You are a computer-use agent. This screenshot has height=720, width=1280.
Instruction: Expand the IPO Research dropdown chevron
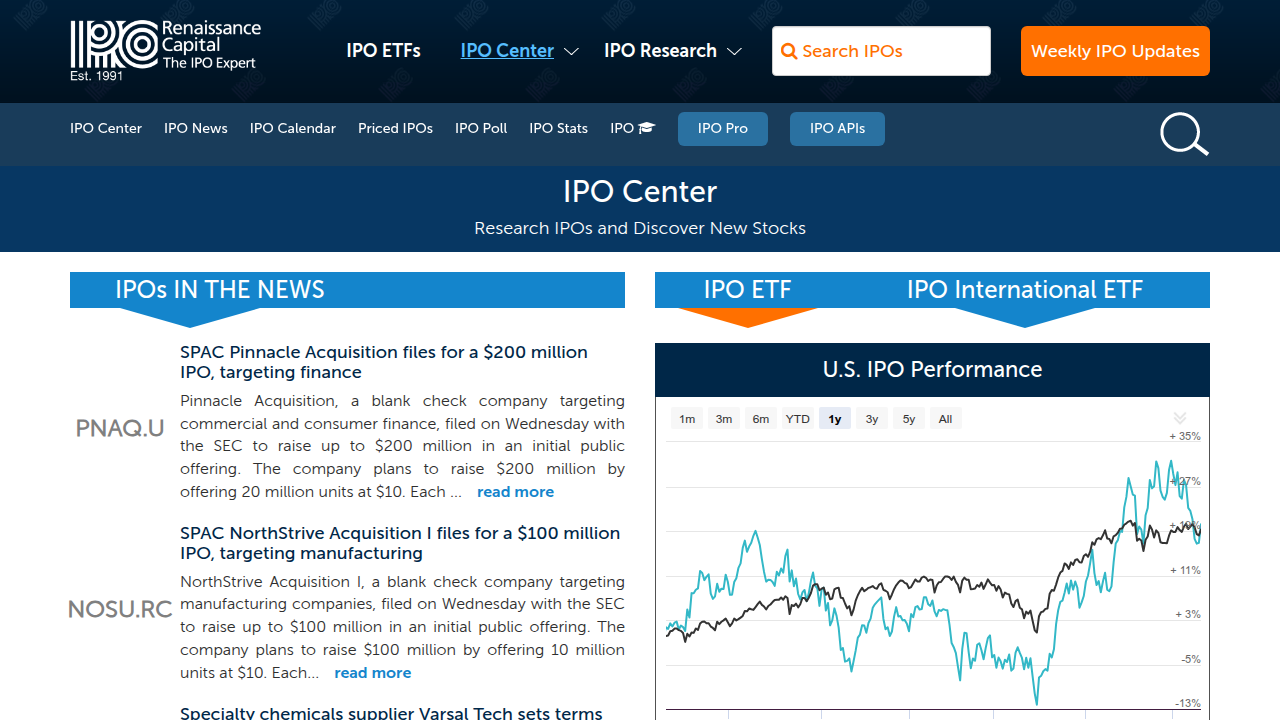click(x=734, y=51)
